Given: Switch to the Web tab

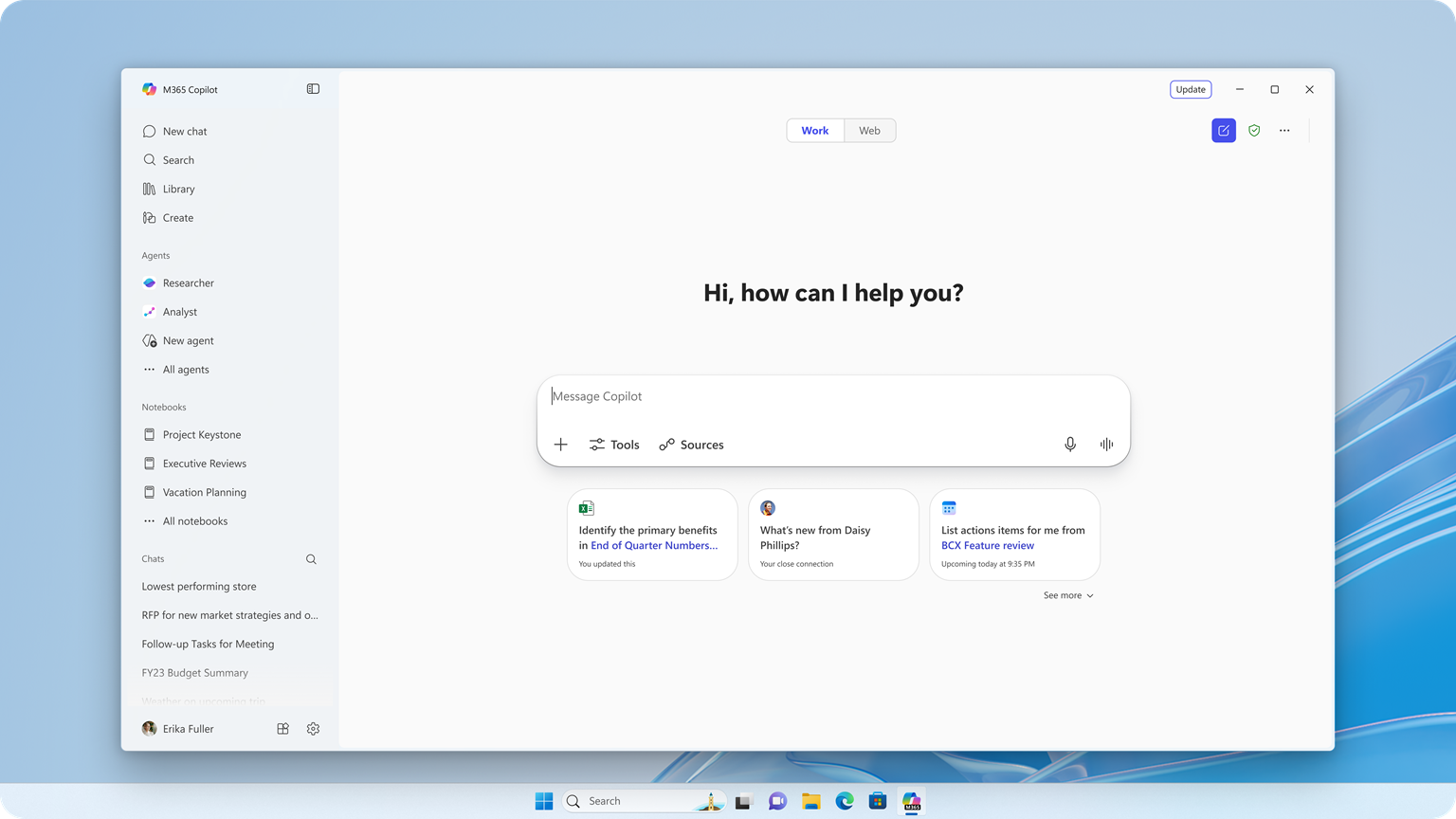Looking at the screenshot, I should click(869, 130).
